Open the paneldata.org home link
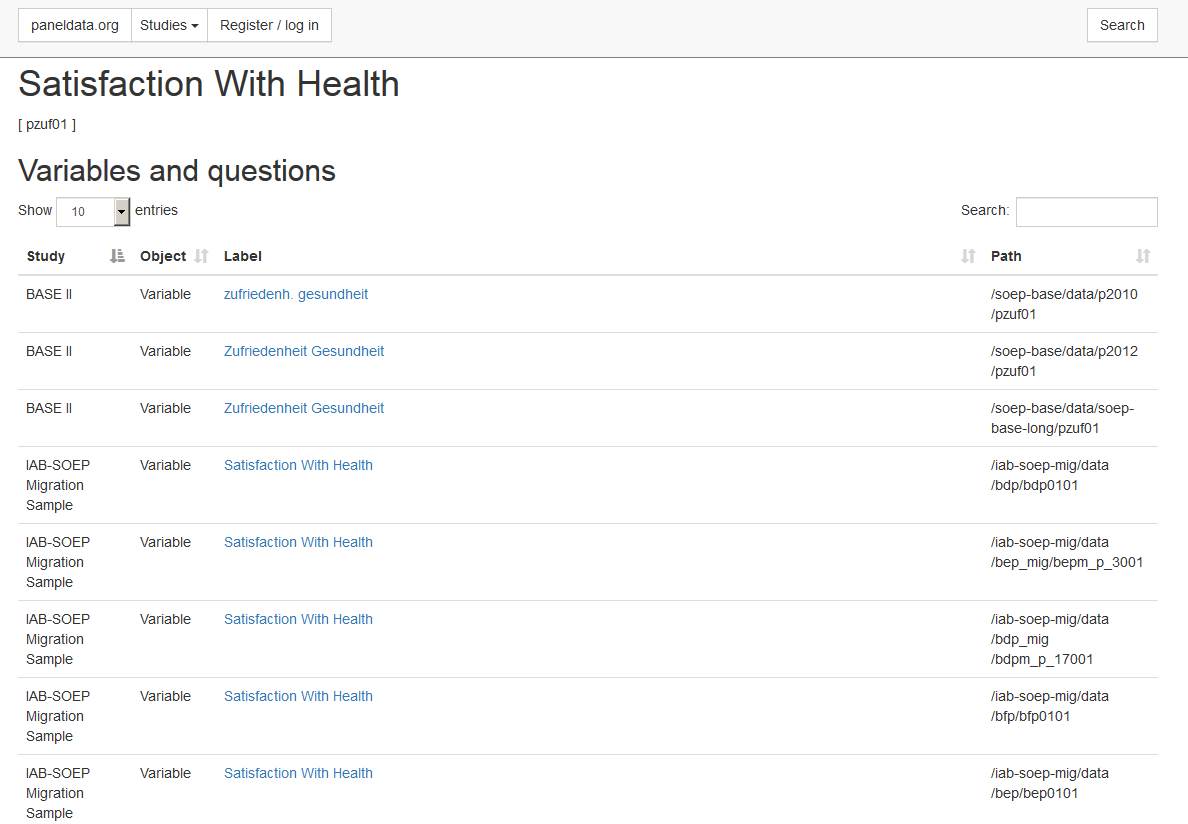 (75, 25)
